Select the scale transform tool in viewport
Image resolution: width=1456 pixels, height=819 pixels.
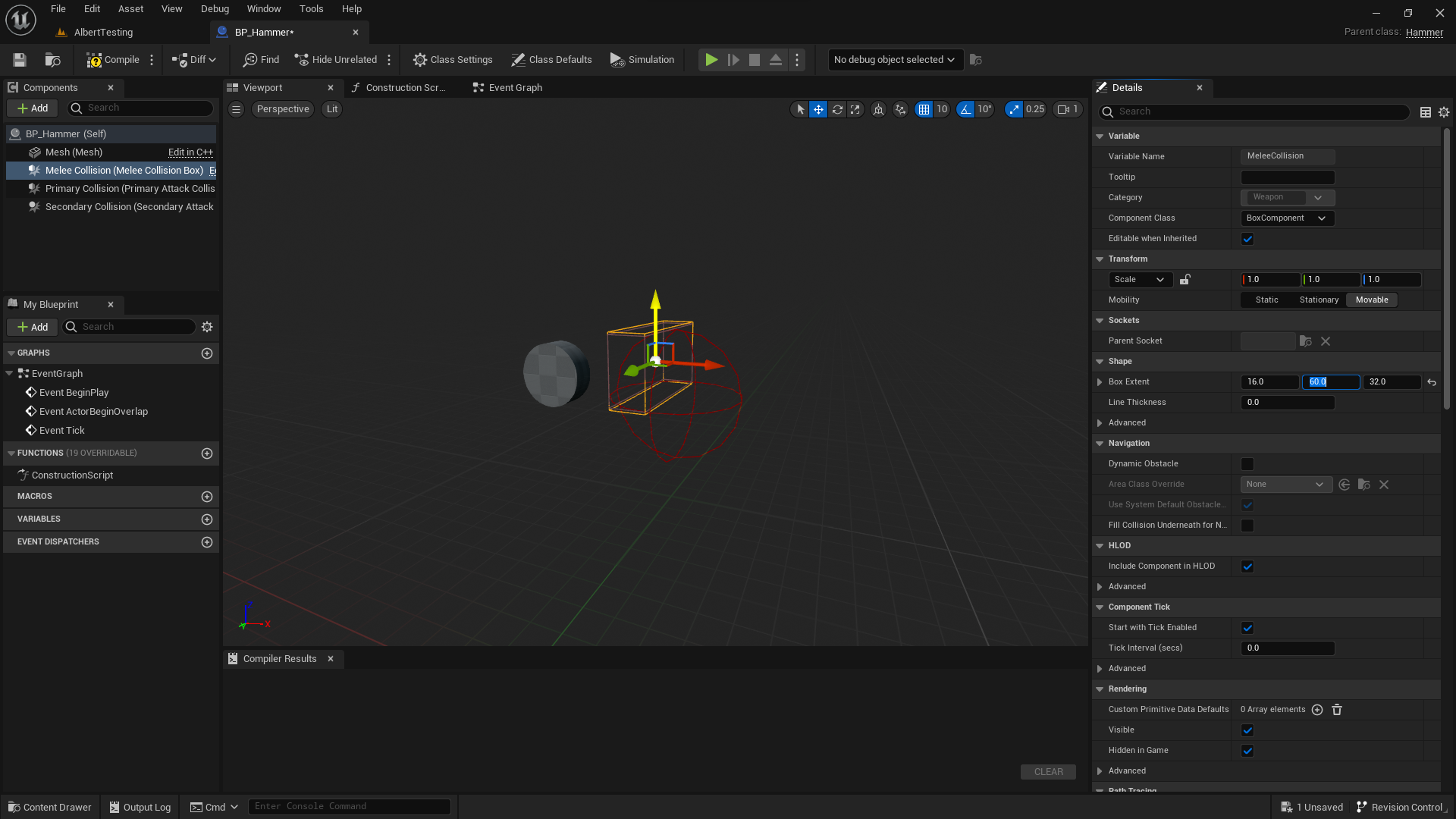(x=855, y=109)
